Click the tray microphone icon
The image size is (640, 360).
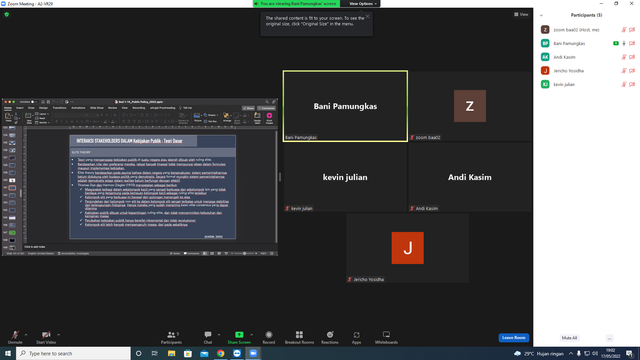tap(579, 353)
